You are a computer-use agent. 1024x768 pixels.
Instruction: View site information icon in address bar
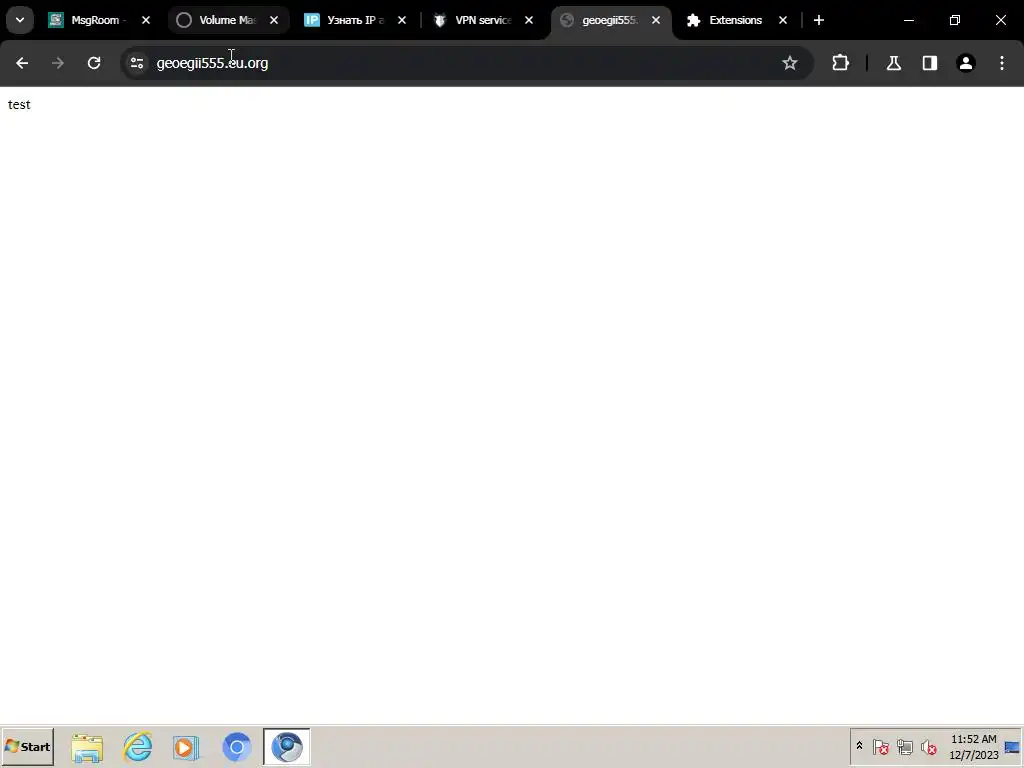click(137, 63)
